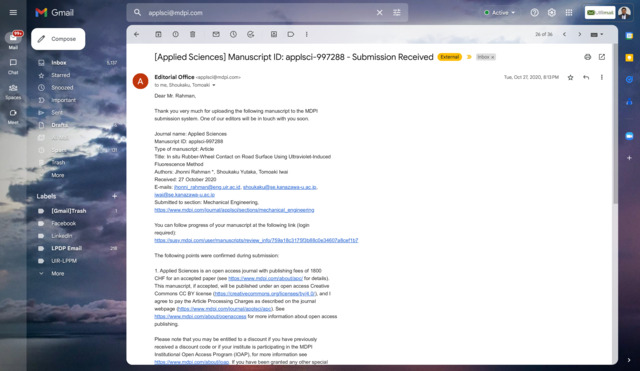Screen dimensions: 640x371
Task: Click jhonni_rahman email address link
Action: [207, 187]
